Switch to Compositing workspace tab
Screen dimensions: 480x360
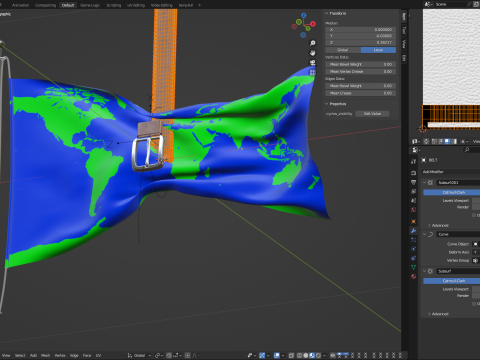pos(45,5)
